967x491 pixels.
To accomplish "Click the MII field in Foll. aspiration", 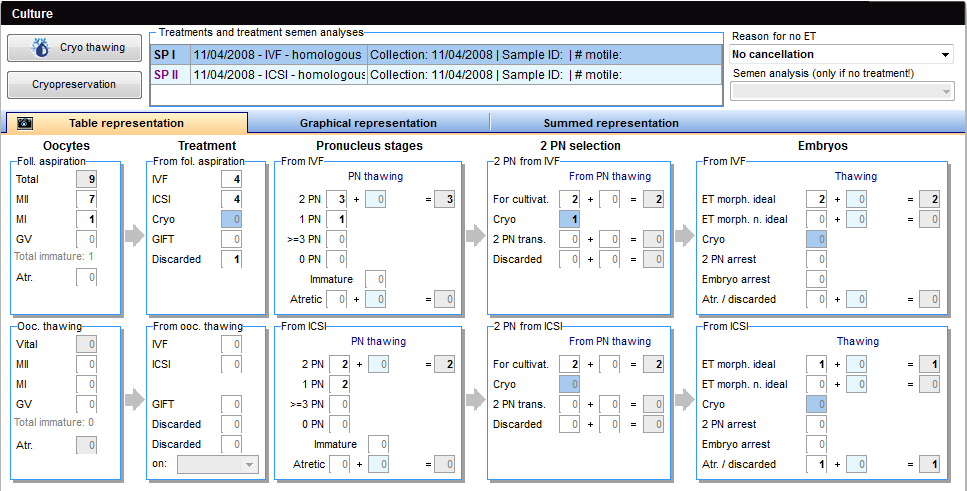I will (86, 199).
